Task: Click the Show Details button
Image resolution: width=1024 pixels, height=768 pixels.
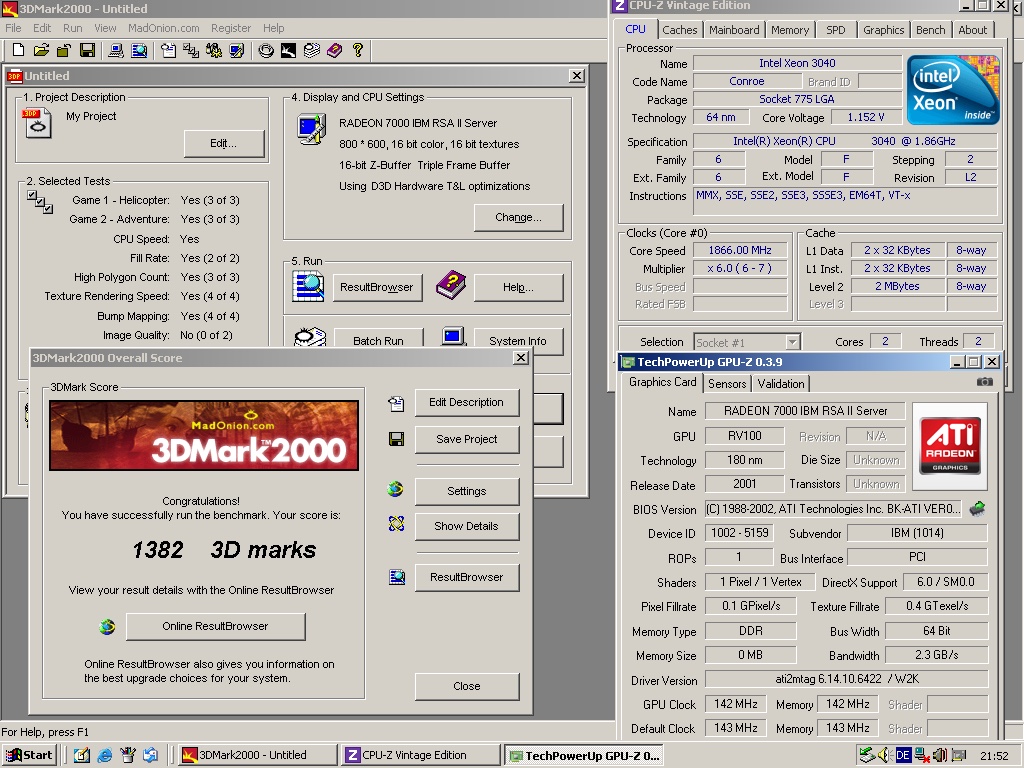Action: pyautogui.click(x=466, y=526)
